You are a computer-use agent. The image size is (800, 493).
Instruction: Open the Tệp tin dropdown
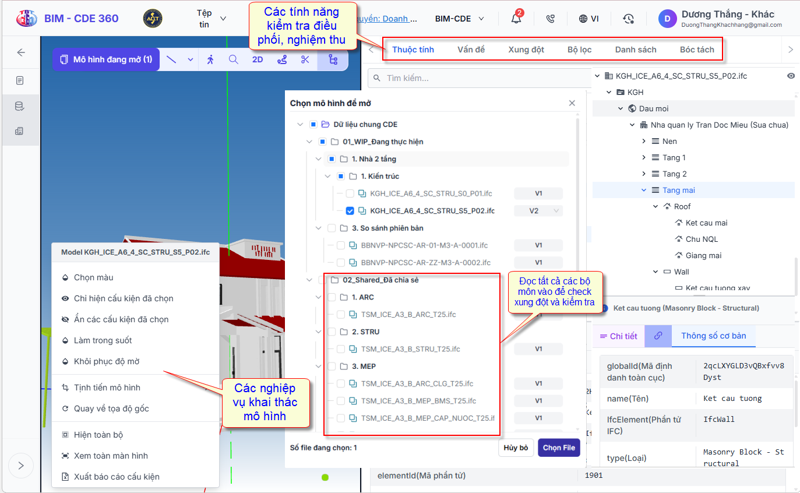(211, 19)
